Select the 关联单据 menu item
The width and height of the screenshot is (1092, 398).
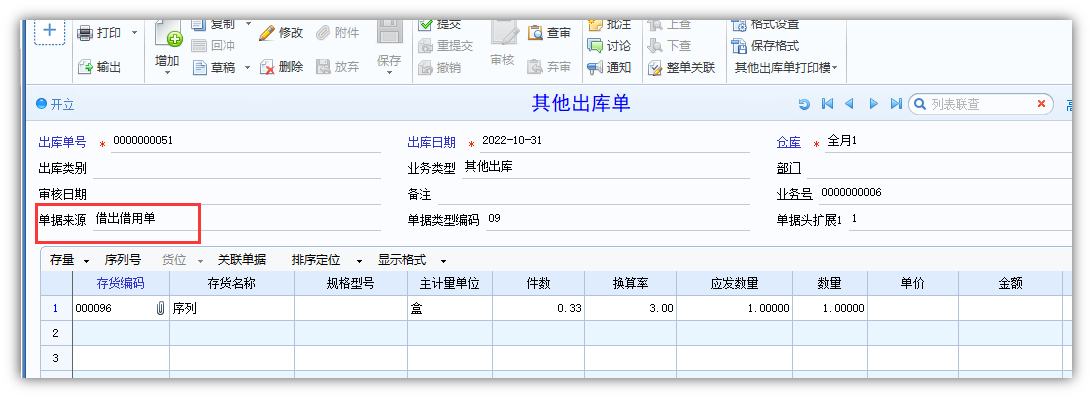(x=242, y=260)
